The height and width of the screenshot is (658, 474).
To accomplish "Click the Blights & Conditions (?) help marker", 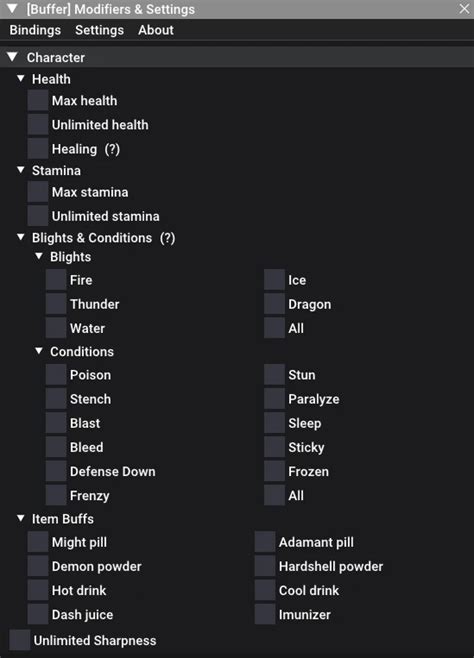I will click(167, 238).
